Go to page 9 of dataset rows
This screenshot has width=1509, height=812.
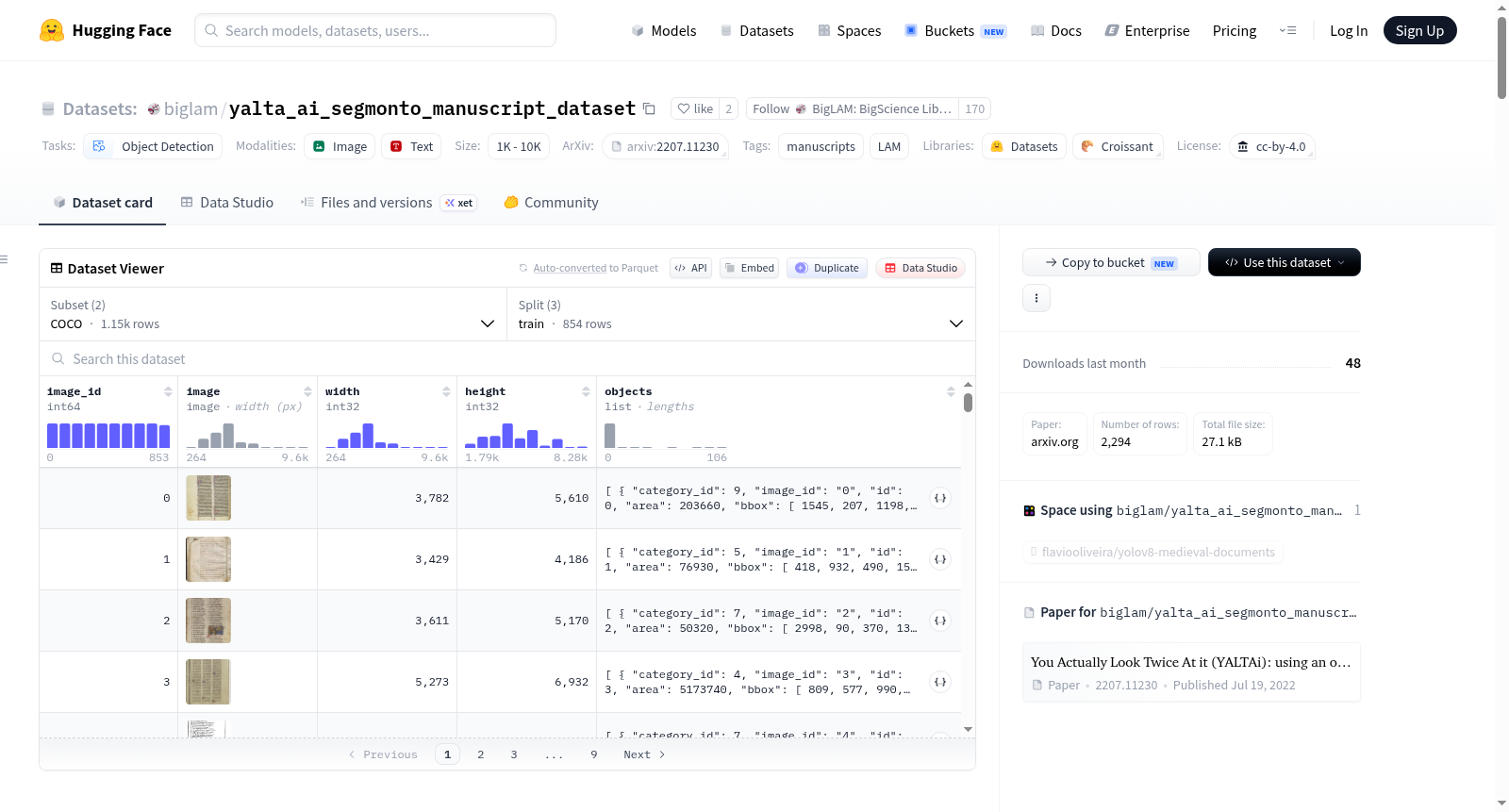[594, 754]
